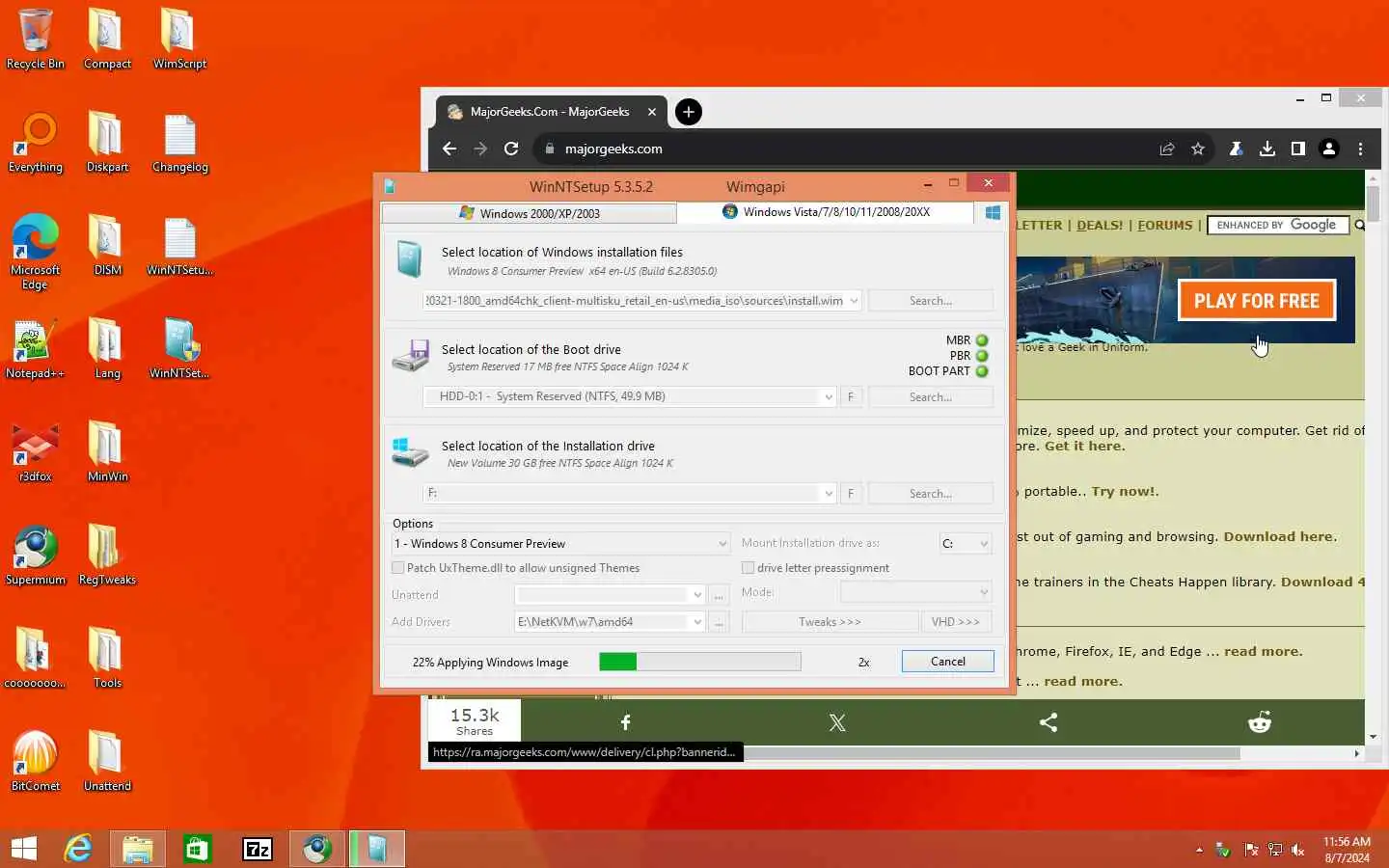This screenshot has height=868, width=1389.
Task: Select the MajorGeeks.Com browser tab
Action: (x=550, y=112)
